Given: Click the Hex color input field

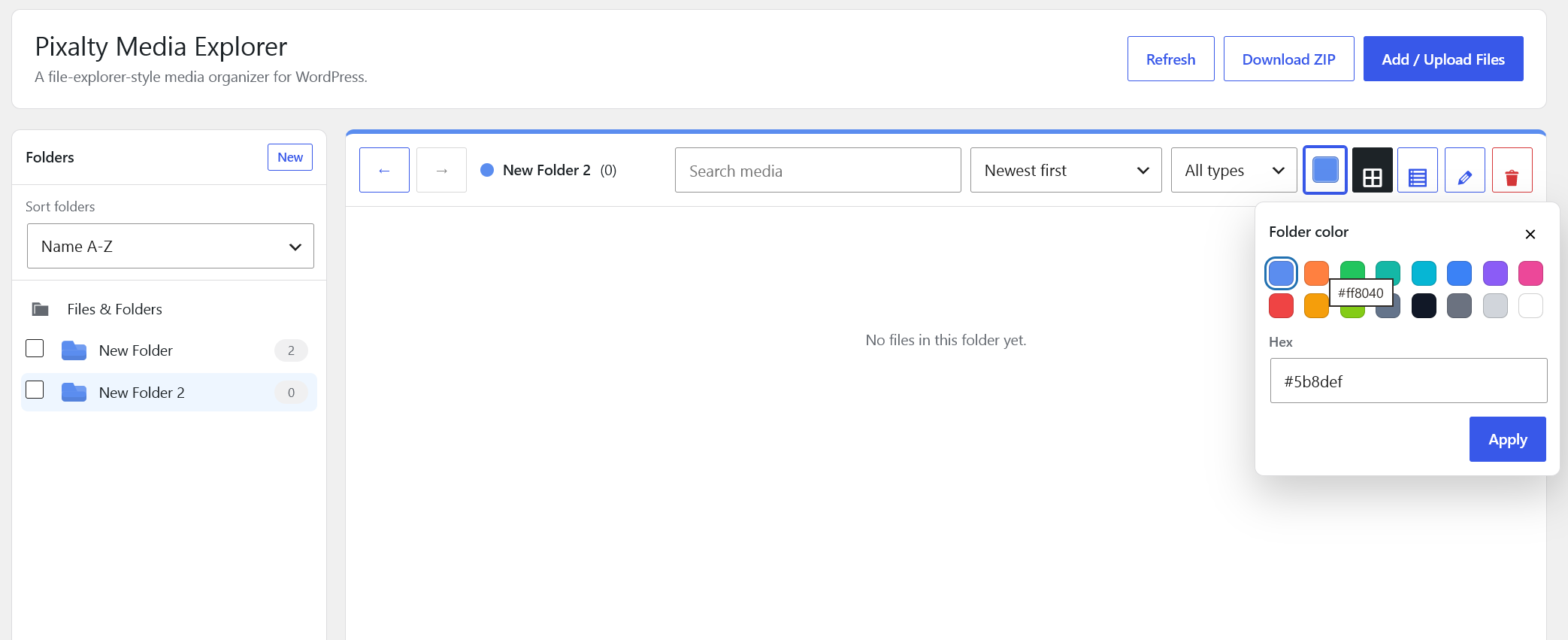Looking at the screenshot, I should click(x=1408, y=381).
